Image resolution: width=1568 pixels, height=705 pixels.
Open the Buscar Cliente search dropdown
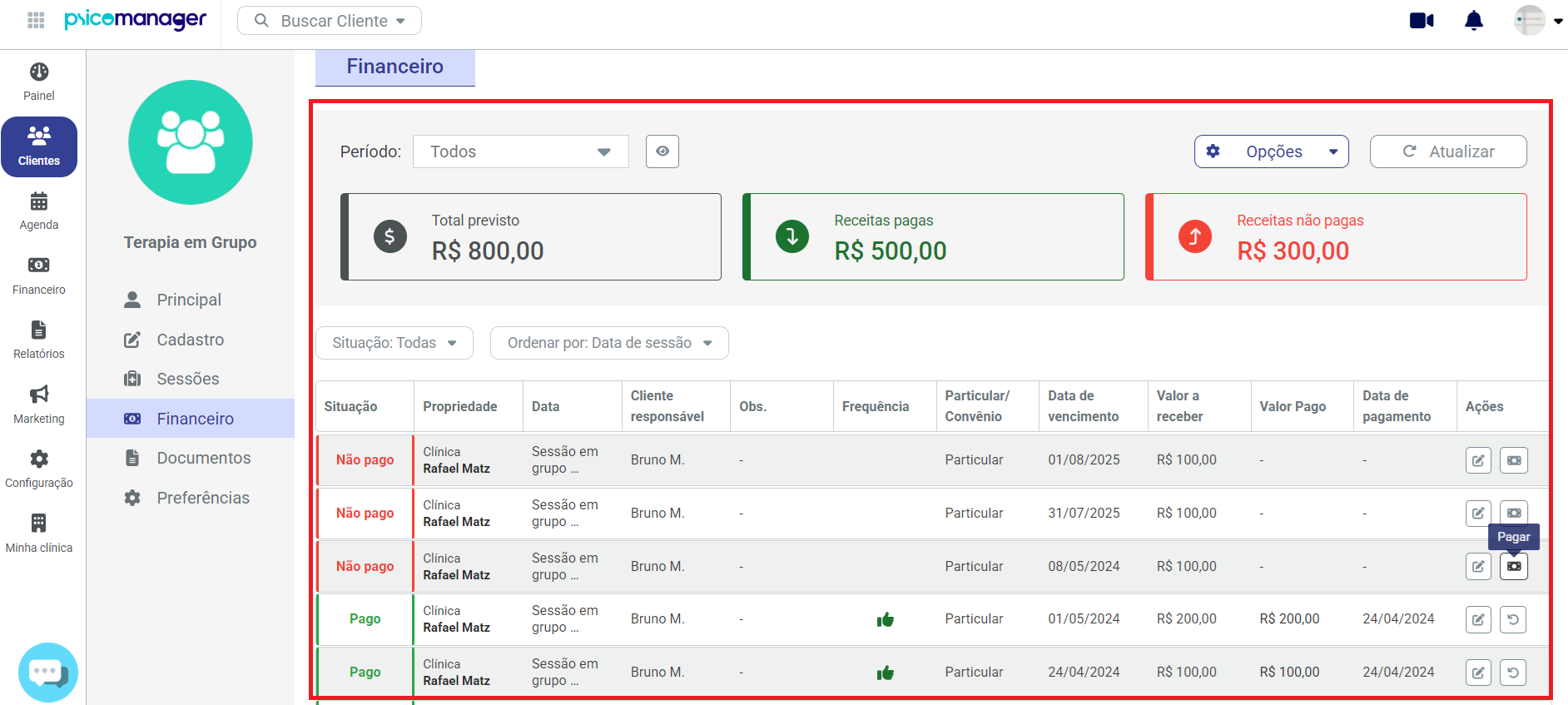330,21
